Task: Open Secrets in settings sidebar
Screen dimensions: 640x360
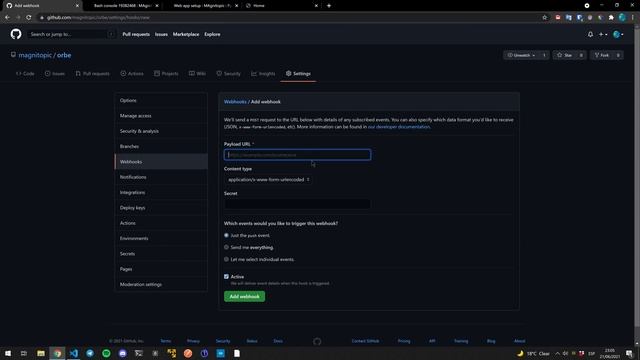Action: 161,254
